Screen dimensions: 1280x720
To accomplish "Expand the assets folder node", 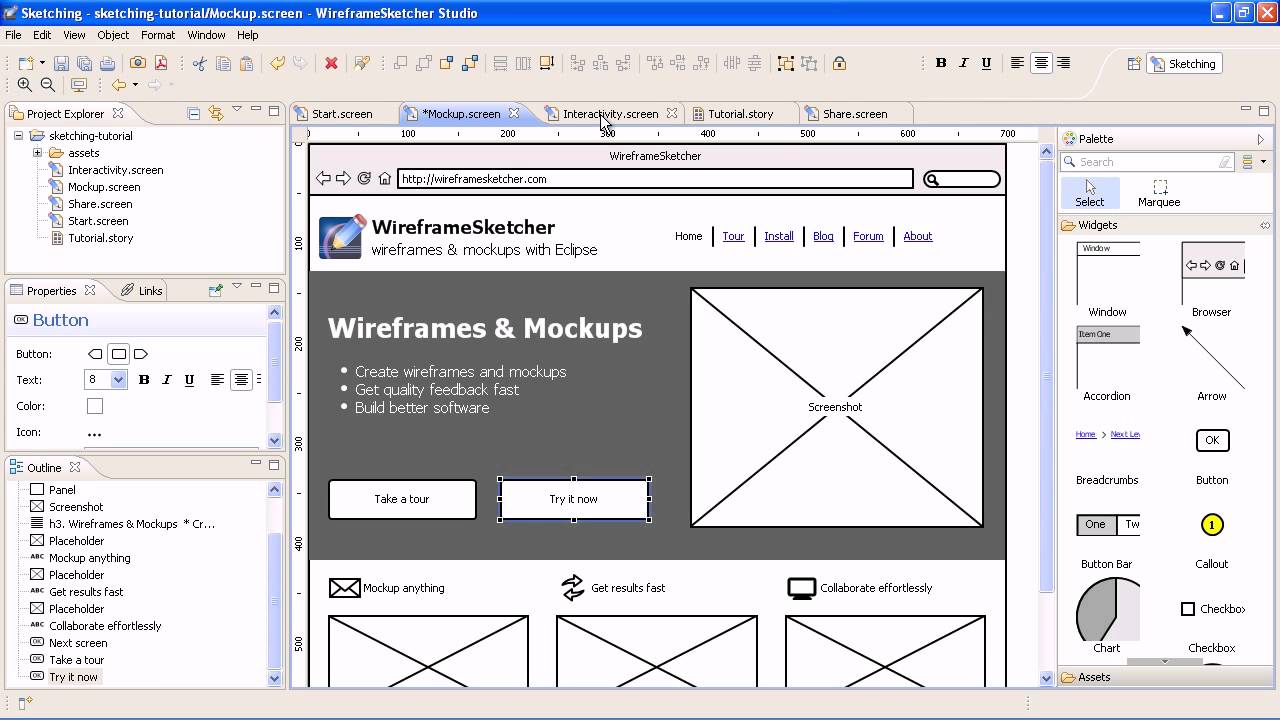I will (x=37, y=153).
